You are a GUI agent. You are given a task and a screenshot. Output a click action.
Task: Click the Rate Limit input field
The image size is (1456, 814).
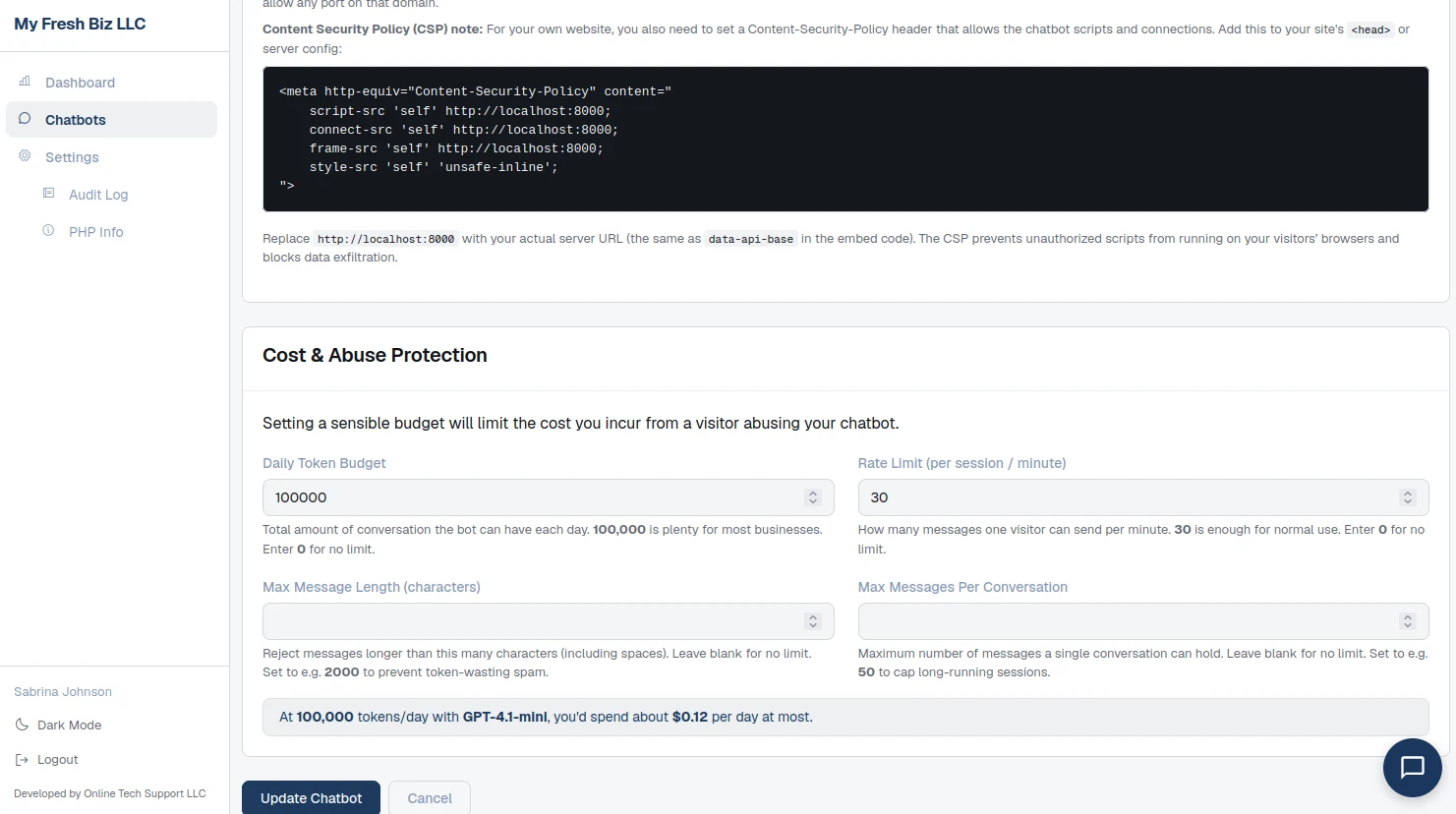(1143, 497)
